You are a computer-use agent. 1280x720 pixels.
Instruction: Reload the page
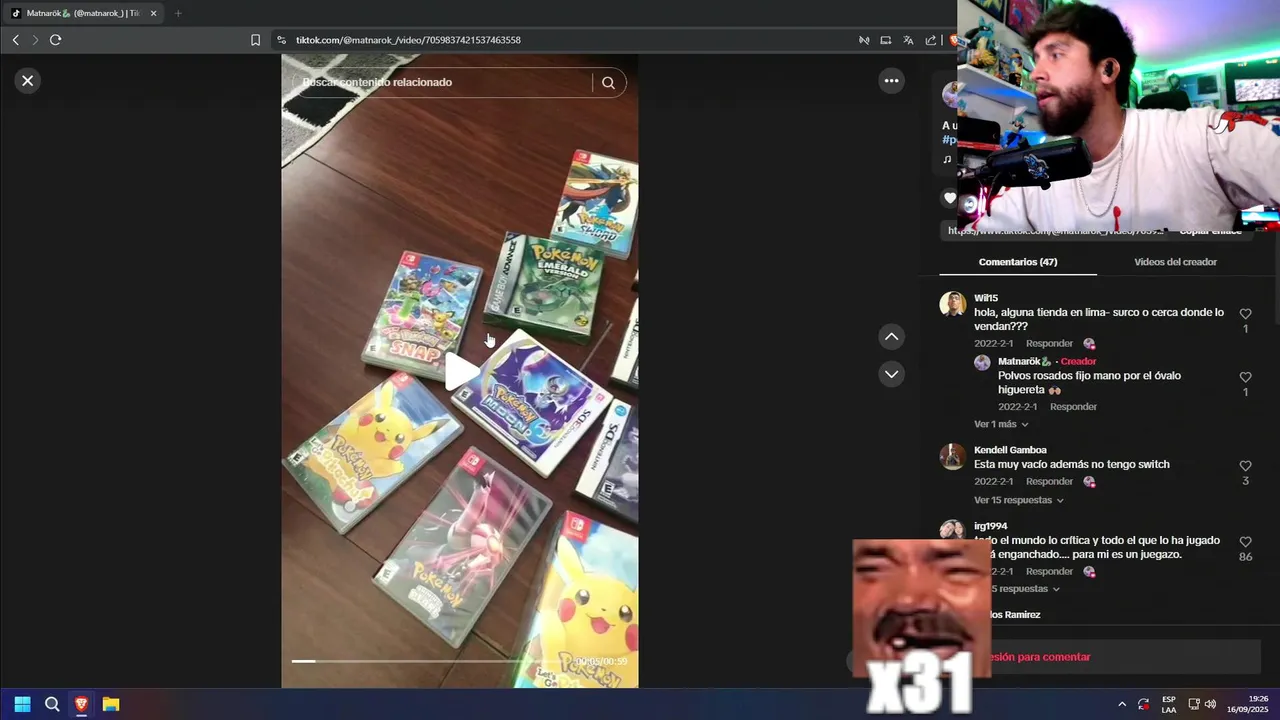click(x=56, y=40)
